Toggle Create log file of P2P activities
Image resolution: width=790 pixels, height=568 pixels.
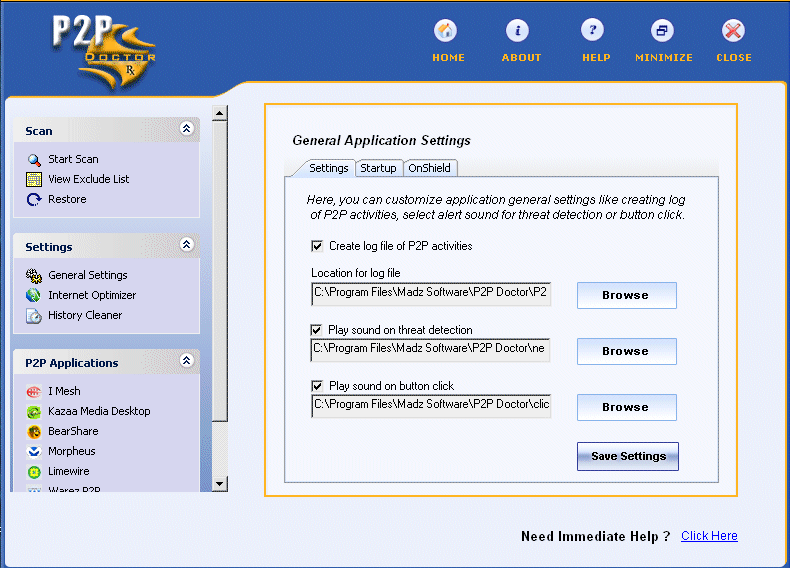317,246
